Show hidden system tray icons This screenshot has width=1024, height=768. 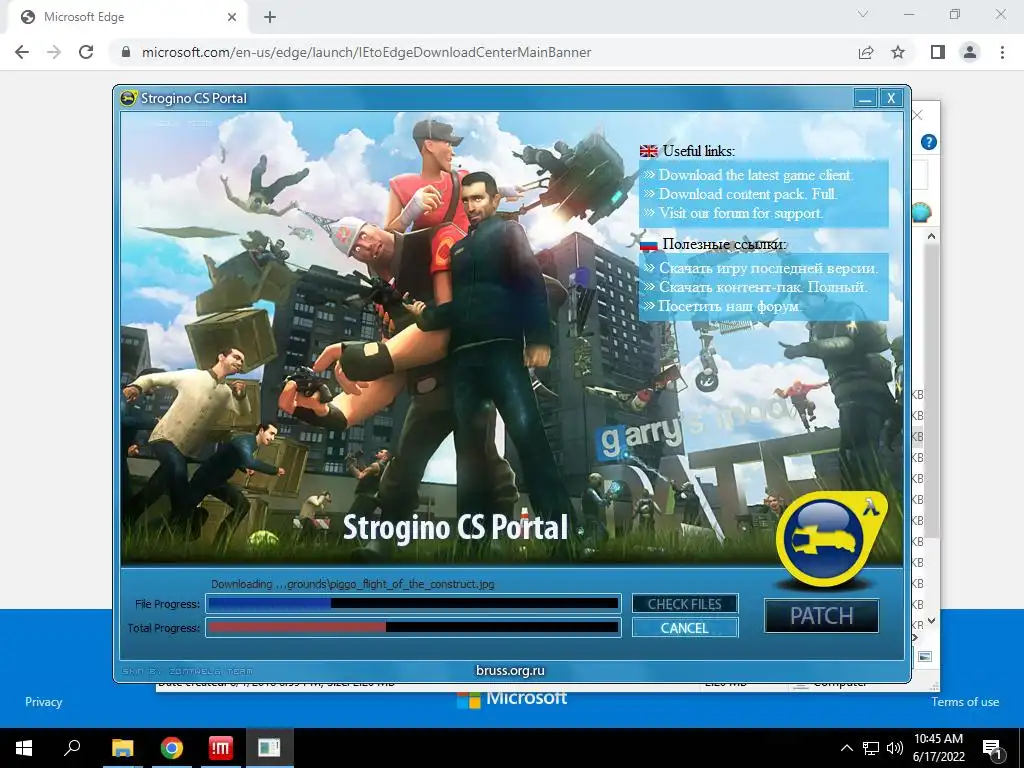click(x=846, y=748)
